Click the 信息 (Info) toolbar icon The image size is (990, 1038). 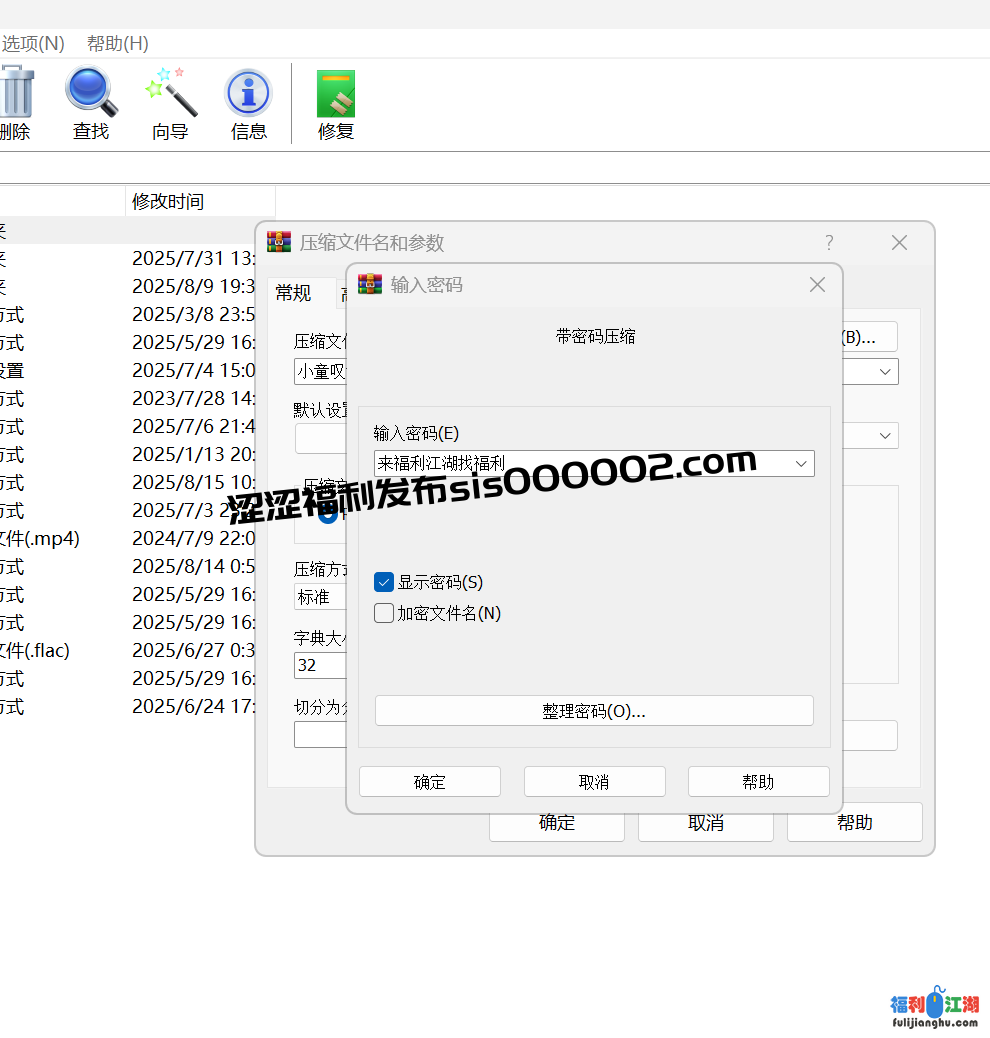(x=247, y=92)
